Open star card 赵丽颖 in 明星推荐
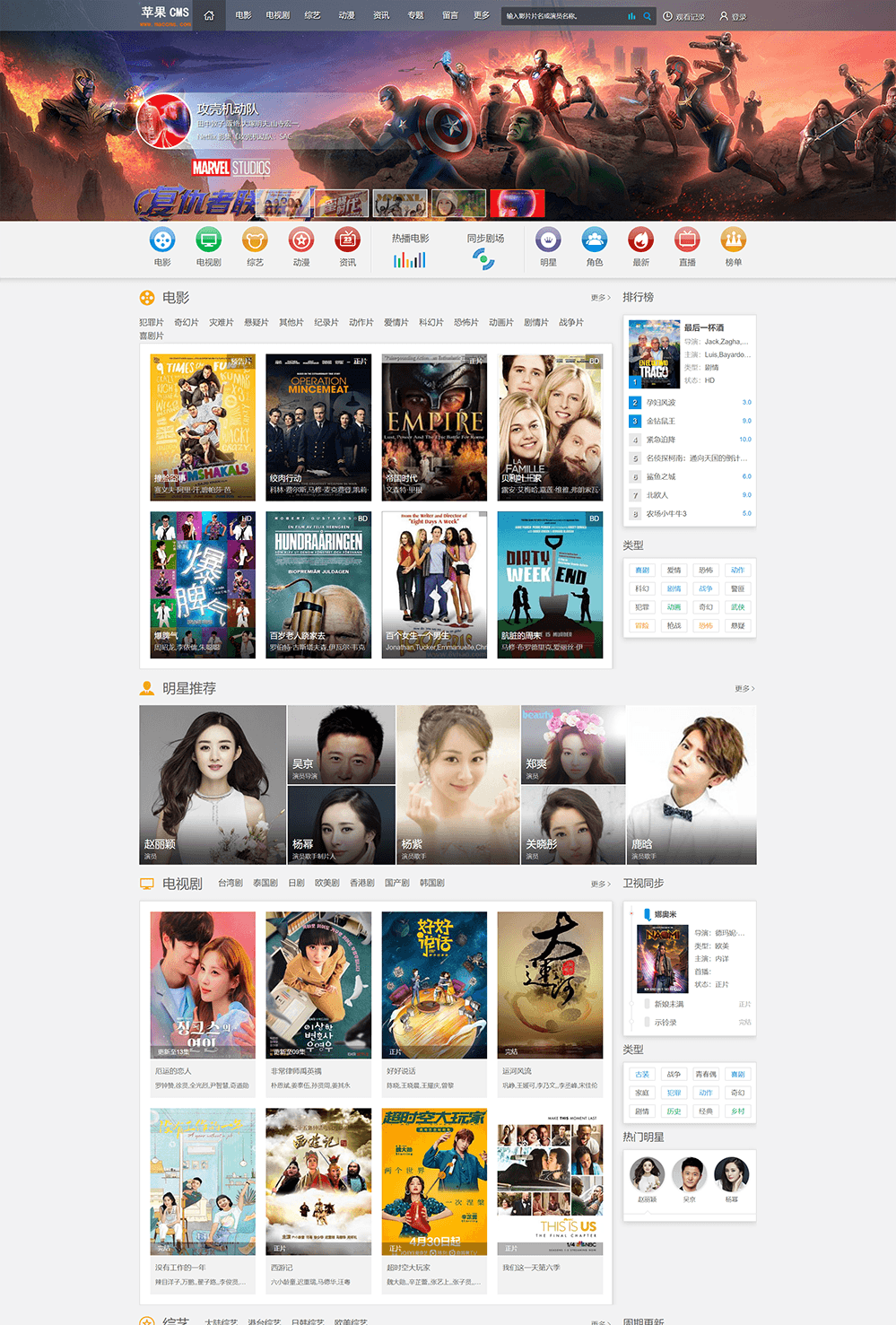Viewport: 896px width, 1325px height. (x=213, y=785)
